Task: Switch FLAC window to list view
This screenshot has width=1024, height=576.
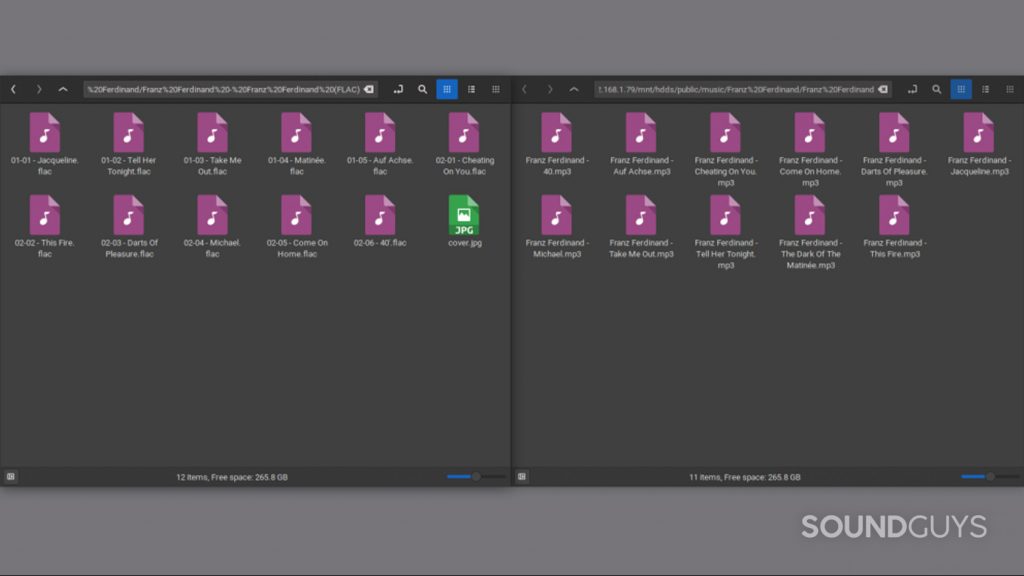Action: pos(471,89)
